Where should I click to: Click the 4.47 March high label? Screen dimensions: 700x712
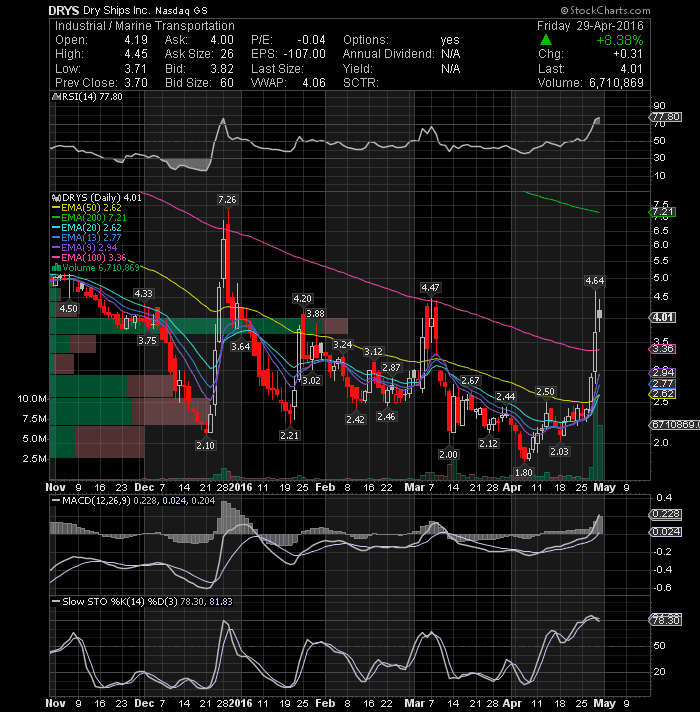pos(430,287)
